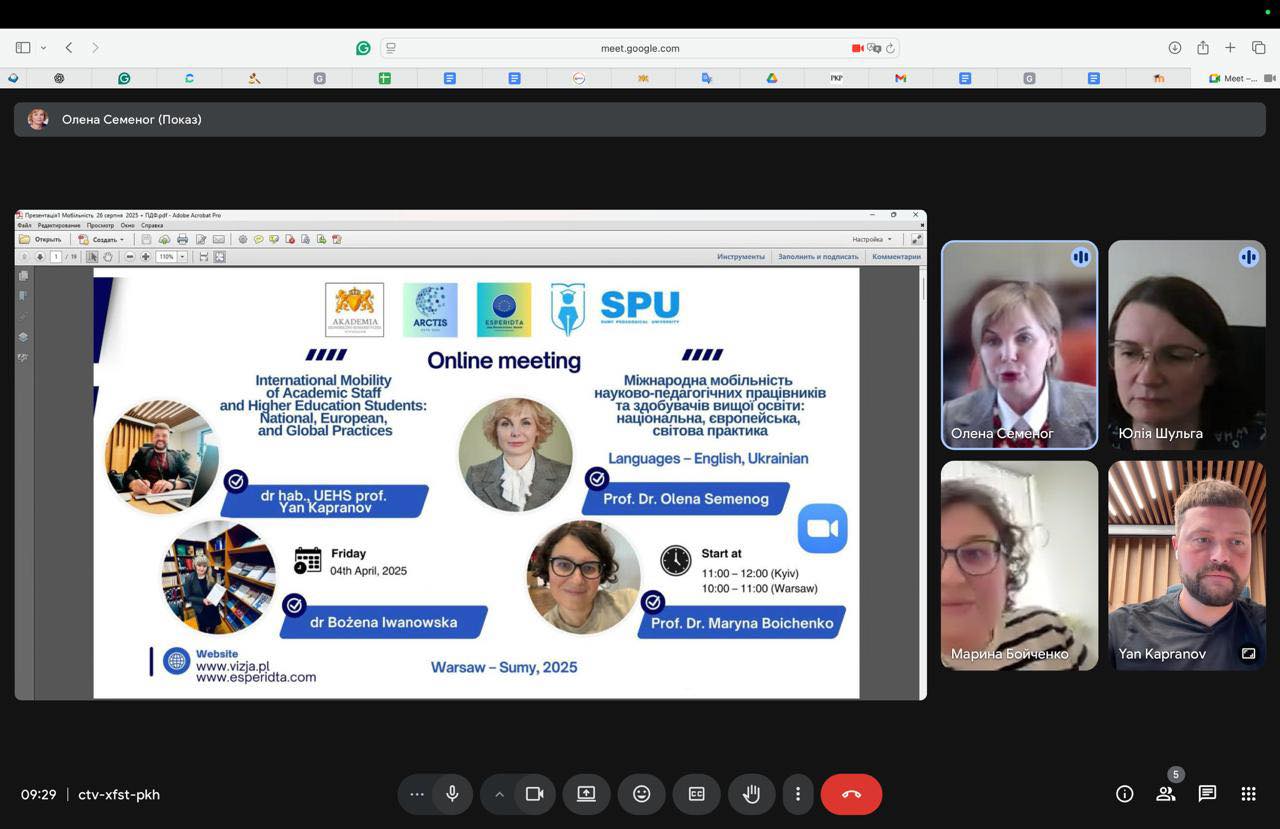Click the meeting code ctv-xfst-pkh
Screen dimensions: 1280x829
118,795
